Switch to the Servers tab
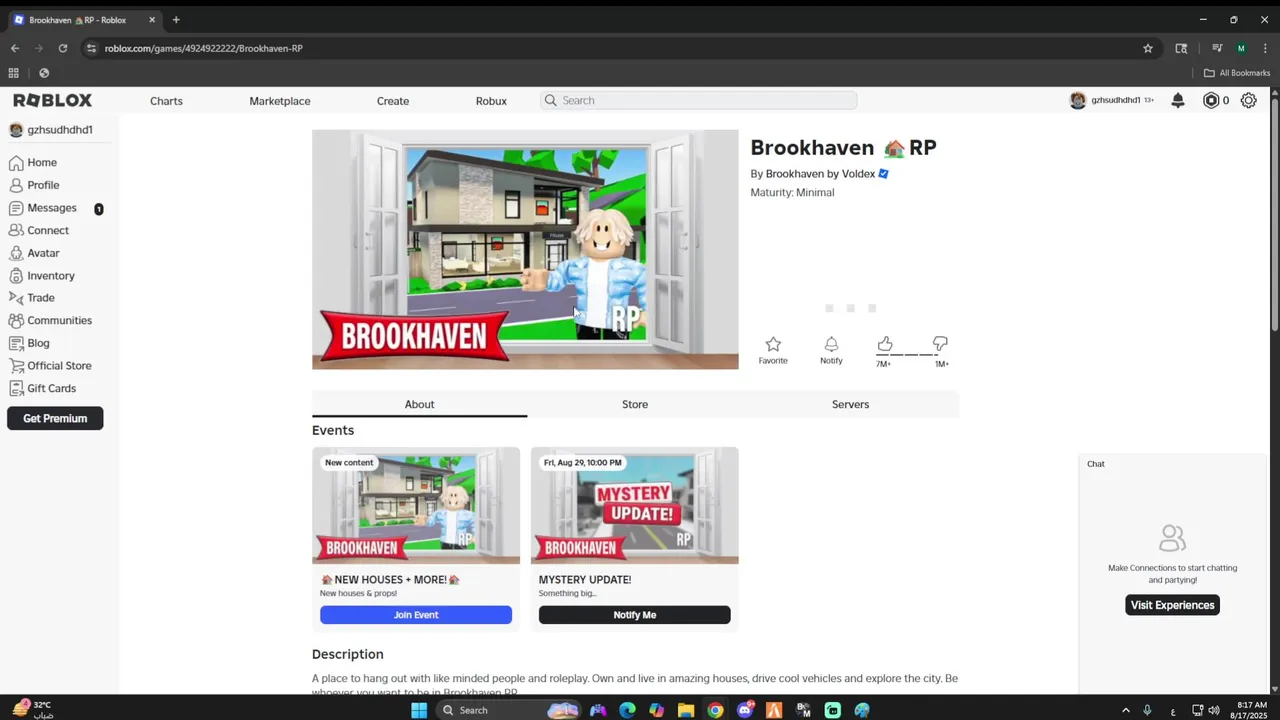Screen dimensions: 1280x720 (x=850, y=404)
